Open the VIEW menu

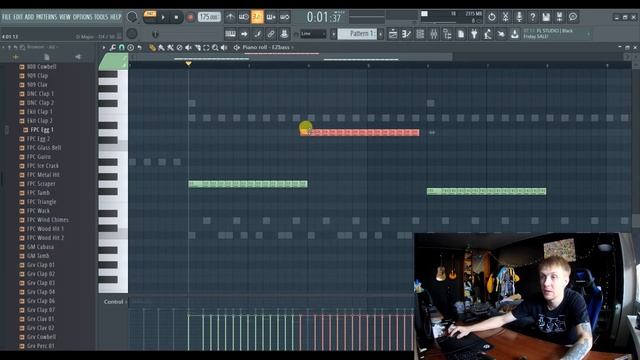click(65, 17)
